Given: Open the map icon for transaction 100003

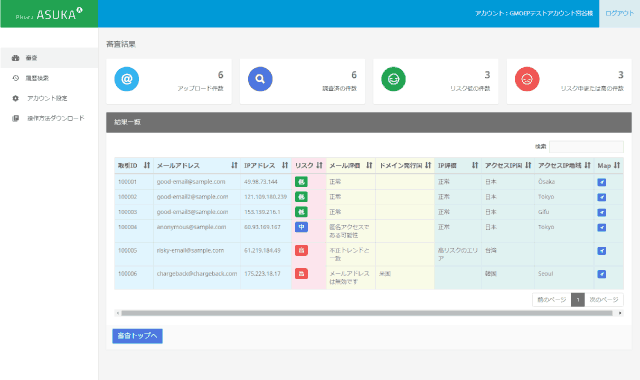Looking at the screenshot, I should tap(602, 212).
